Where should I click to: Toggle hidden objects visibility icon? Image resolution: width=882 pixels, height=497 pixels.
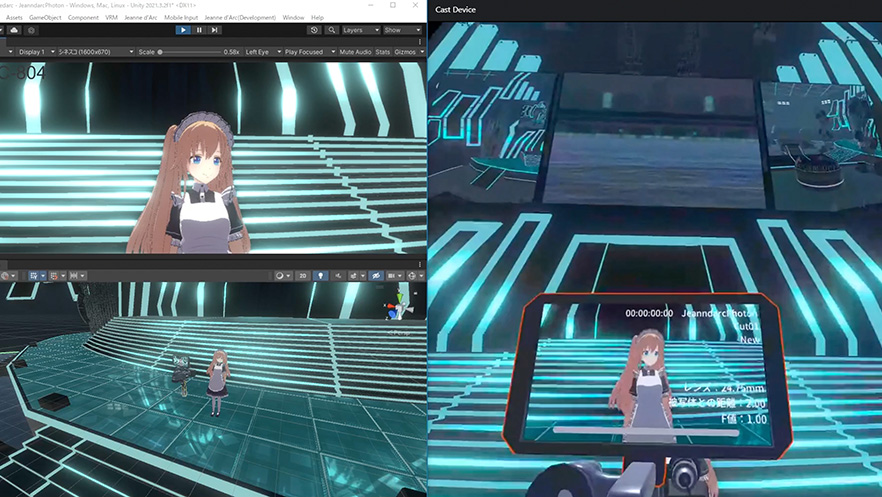(376, 275)
